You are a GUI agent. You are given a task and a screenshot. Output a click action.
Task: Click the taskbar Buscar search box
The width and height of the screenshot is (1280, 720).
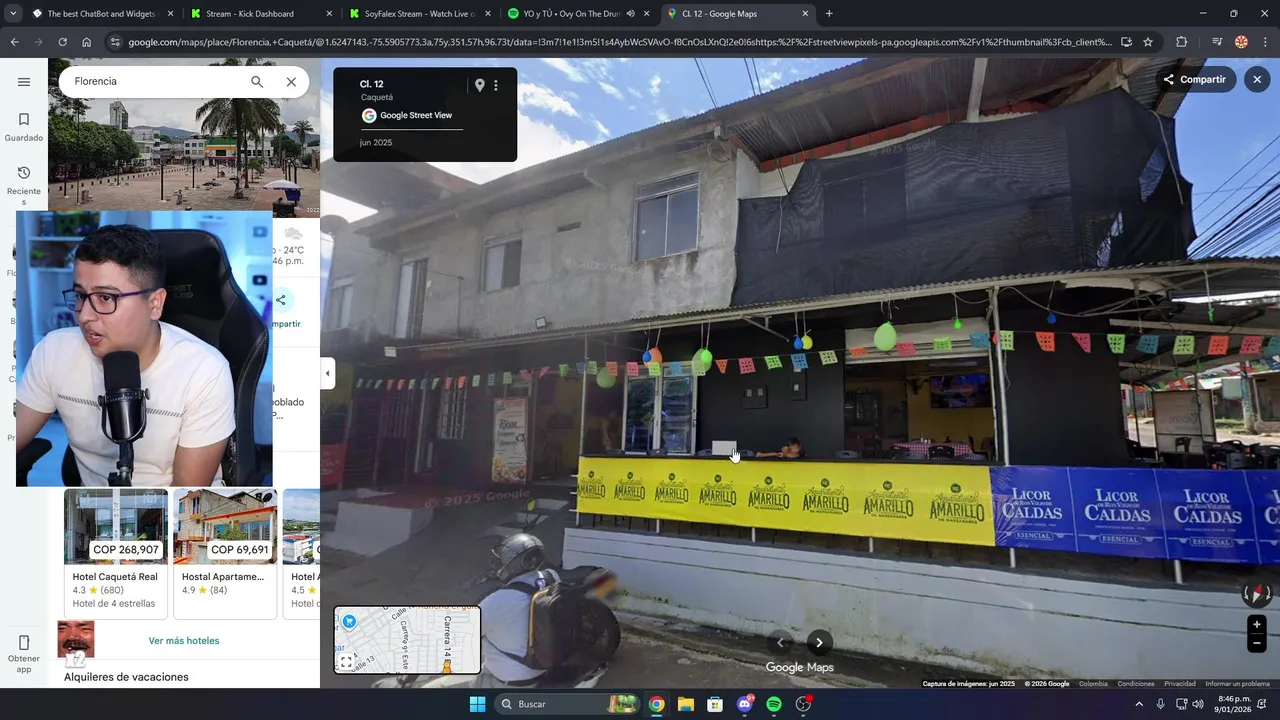point(567,704)
